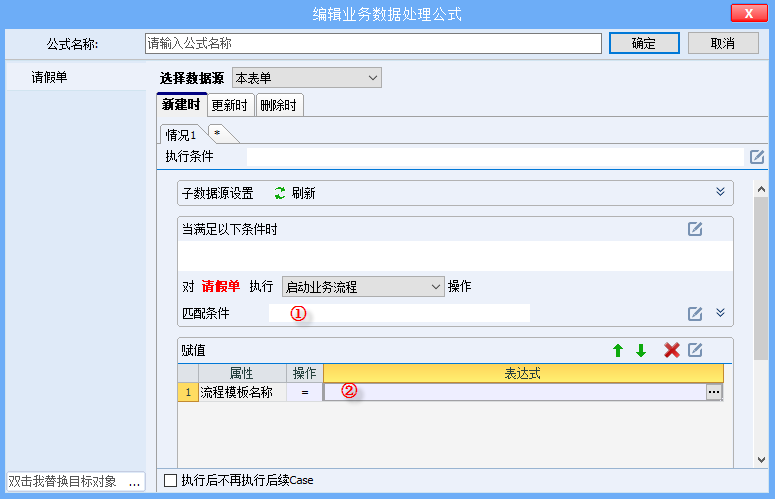The width and height of the screenshot is (775, 499).
Task: Click the 表达式 column header
Action: tap(523, 373)
